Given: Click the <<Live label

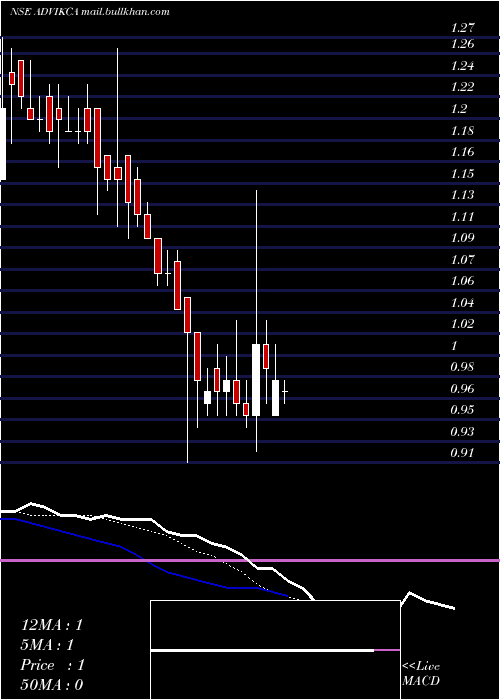Looking at the screenshot, I should 421,667.
